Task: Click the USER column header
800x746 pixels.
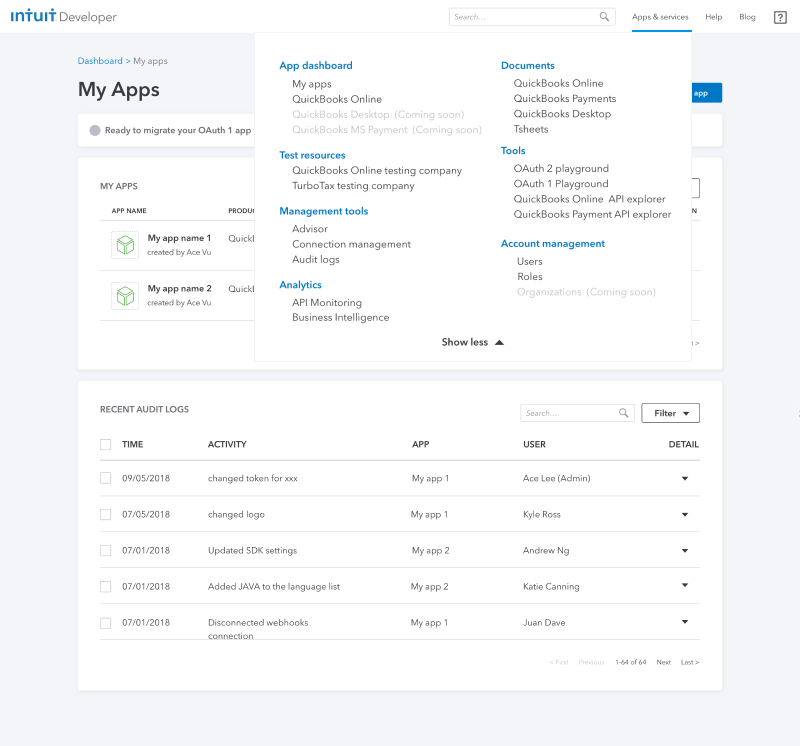Action: coord(534,444)
